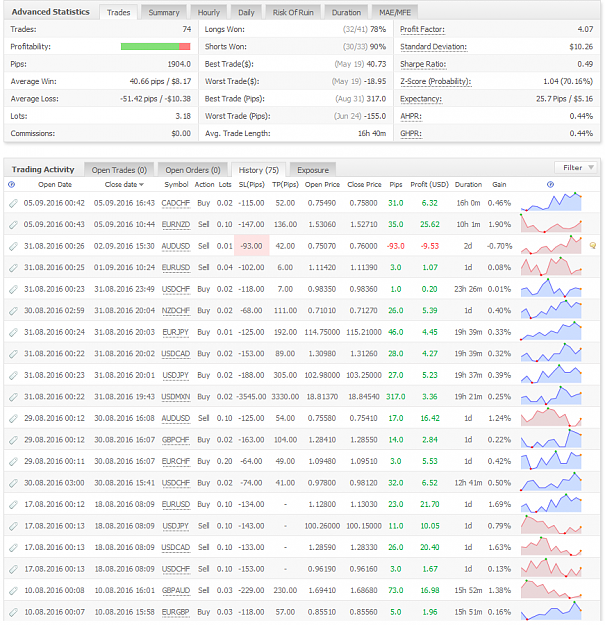Select the History (75) tab
This screenshot has width=605, height=625.
tap(258, 170)
